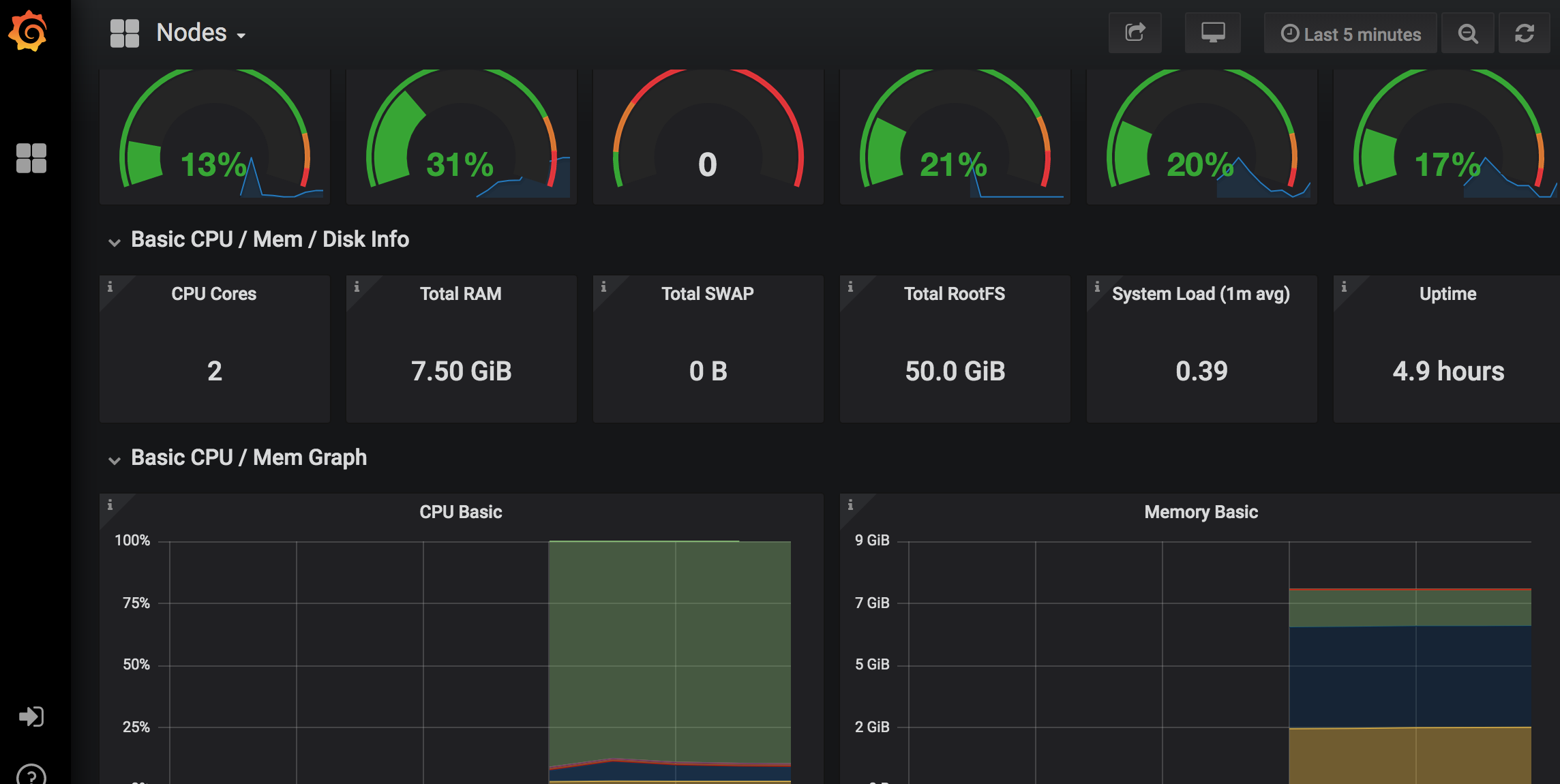The width and height of the screenshot is (1560, 784).
Task: Open the Memory Basic panel title menu
Action: [1201, 512]
